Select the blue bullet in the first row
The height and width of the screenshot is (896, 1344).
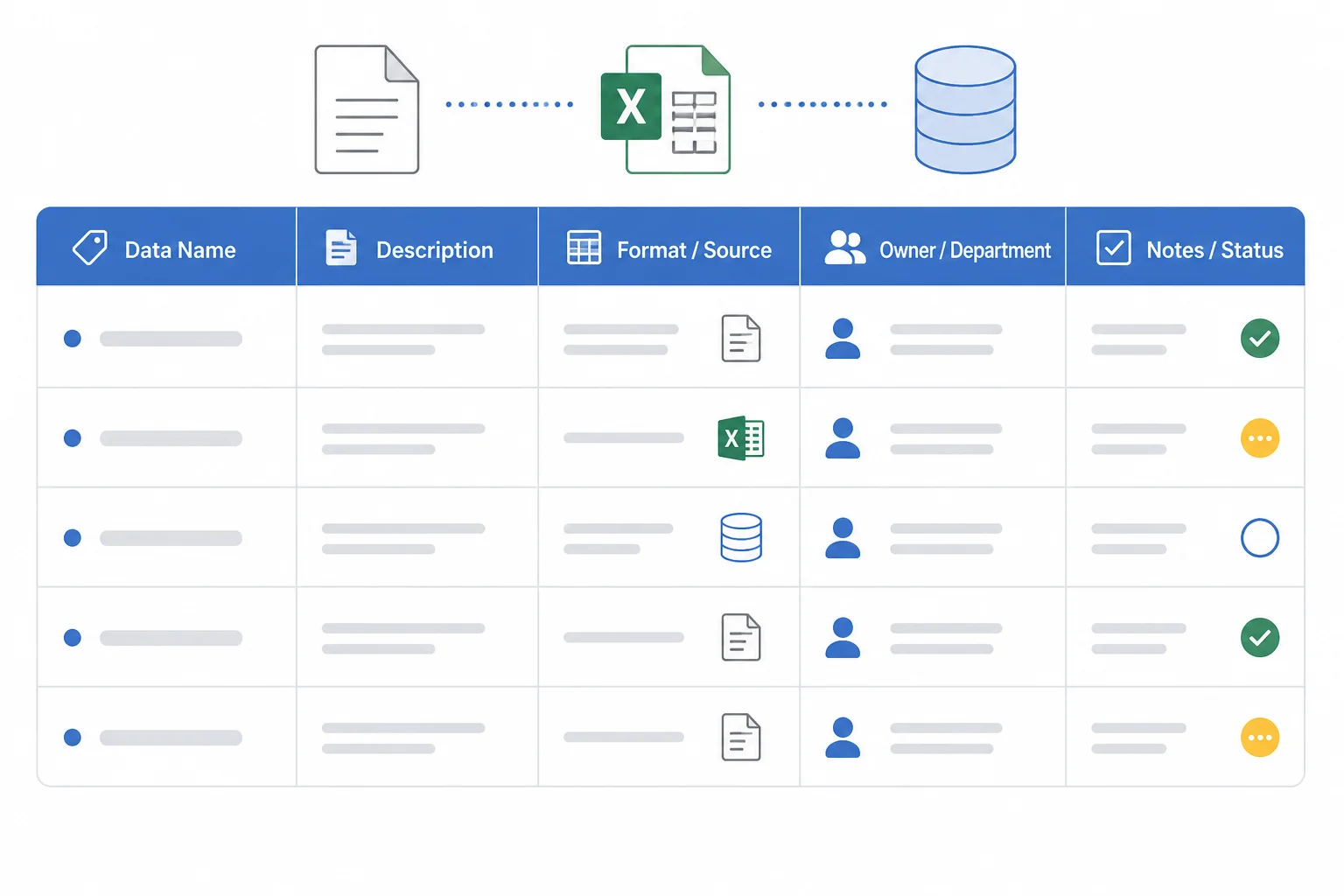(x=73, y=339)
